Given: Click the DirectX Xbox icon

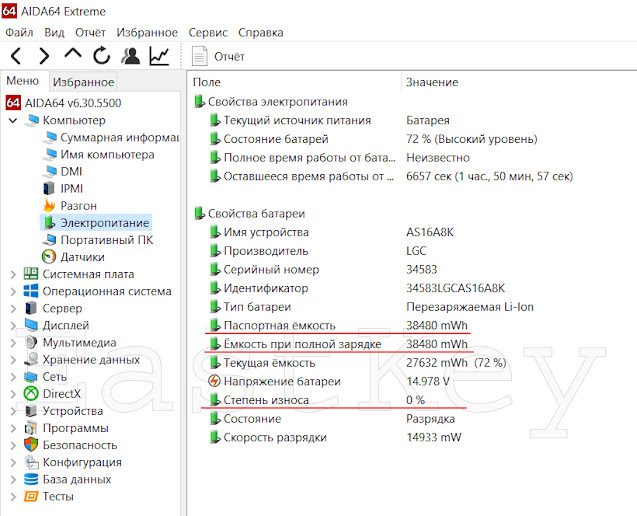Looking at the screenshot, I should click(x=31, y=393).
